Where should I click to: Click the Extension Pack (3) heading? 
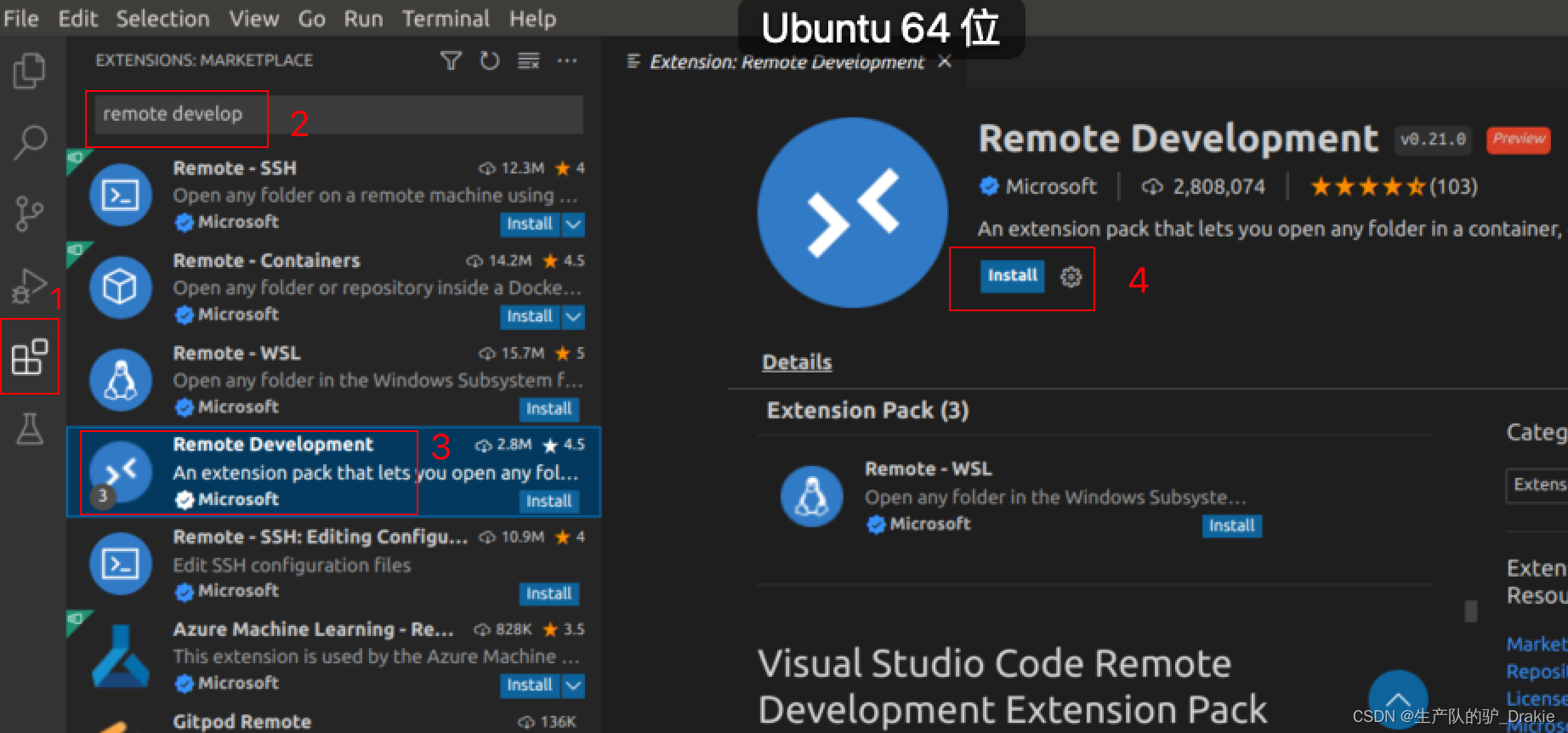pyautogui.click(x=867, y=411)
